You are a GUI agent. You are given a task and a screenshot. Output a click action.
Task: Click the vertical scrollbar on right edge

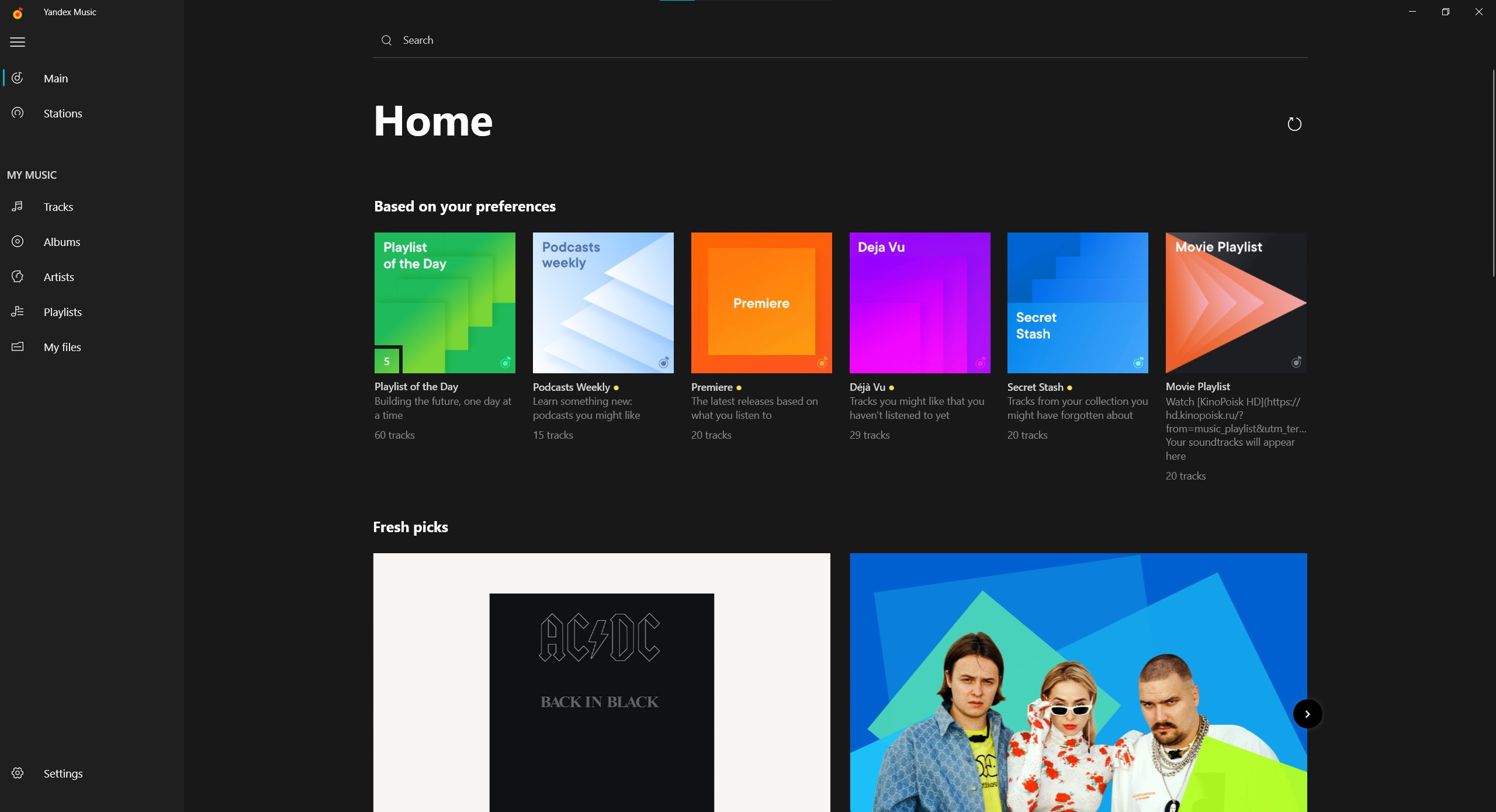point(1493,172)
